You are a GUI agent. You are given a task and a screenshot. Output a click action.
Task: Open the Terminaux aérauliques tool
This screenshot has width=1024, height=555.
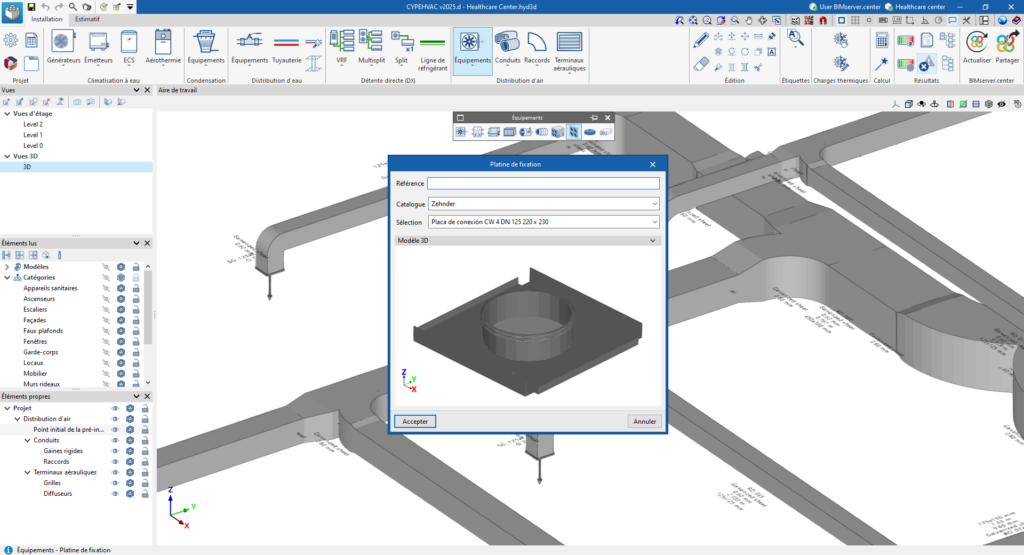pos(569,51)
